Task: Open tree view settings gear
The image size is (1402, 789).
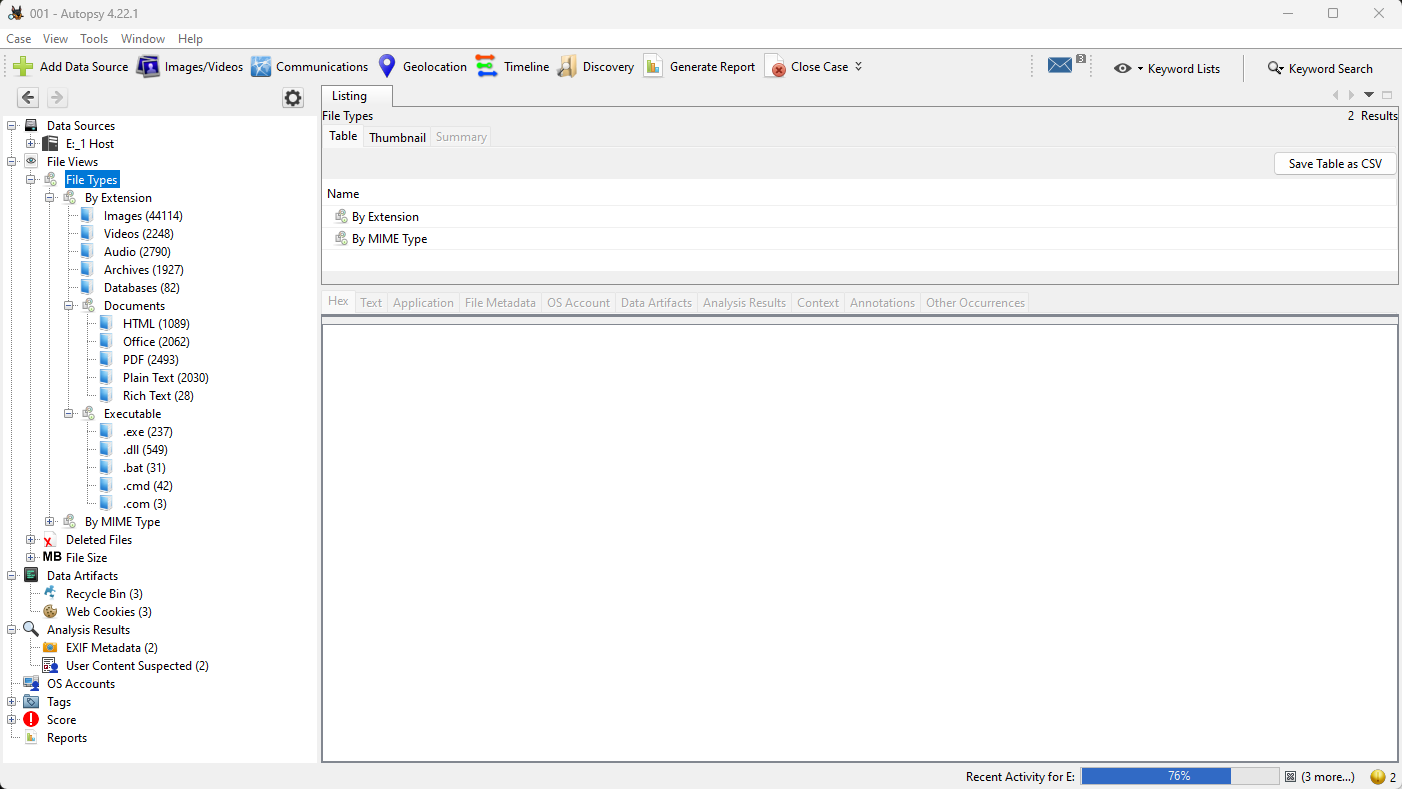Action: (292, 98)
